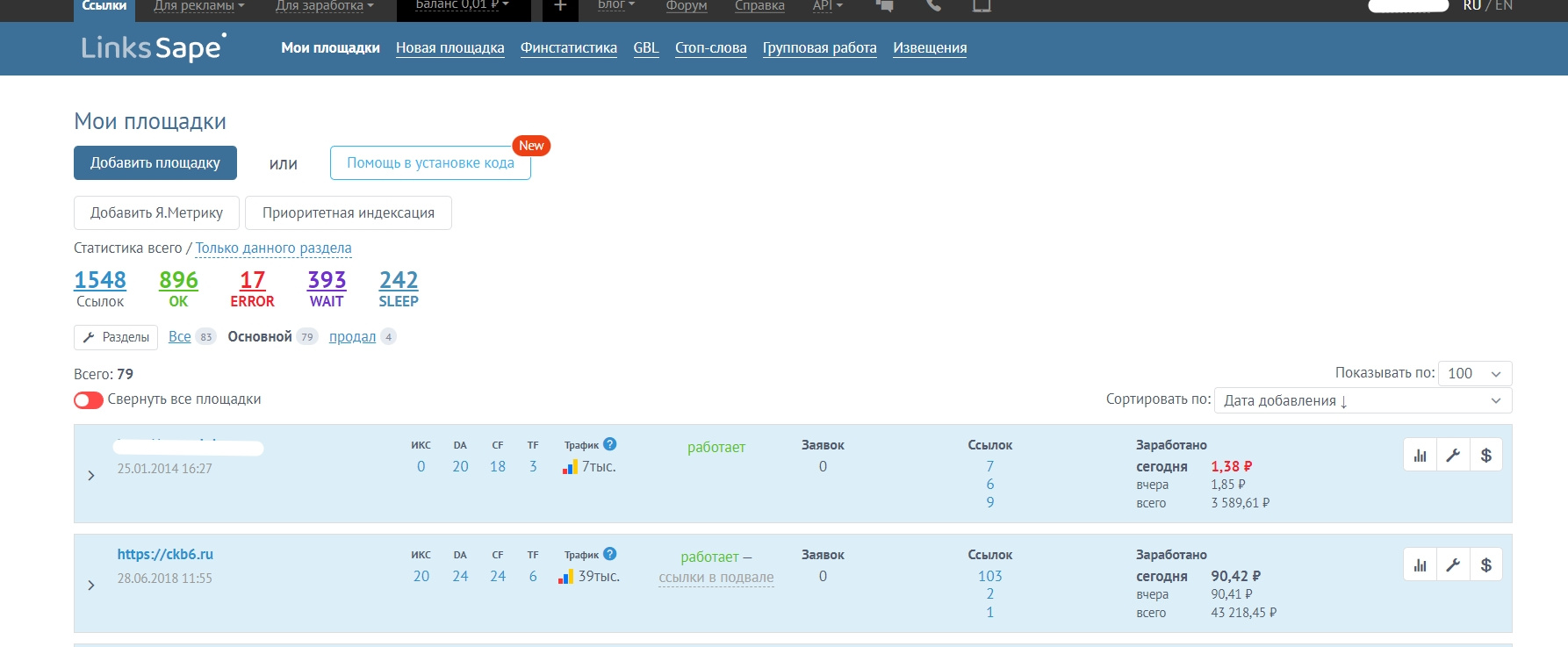The width and height of the screenshot is (1568, 647).
Task: Click 'Только данного раздела' link
Action: click(274, 248)
